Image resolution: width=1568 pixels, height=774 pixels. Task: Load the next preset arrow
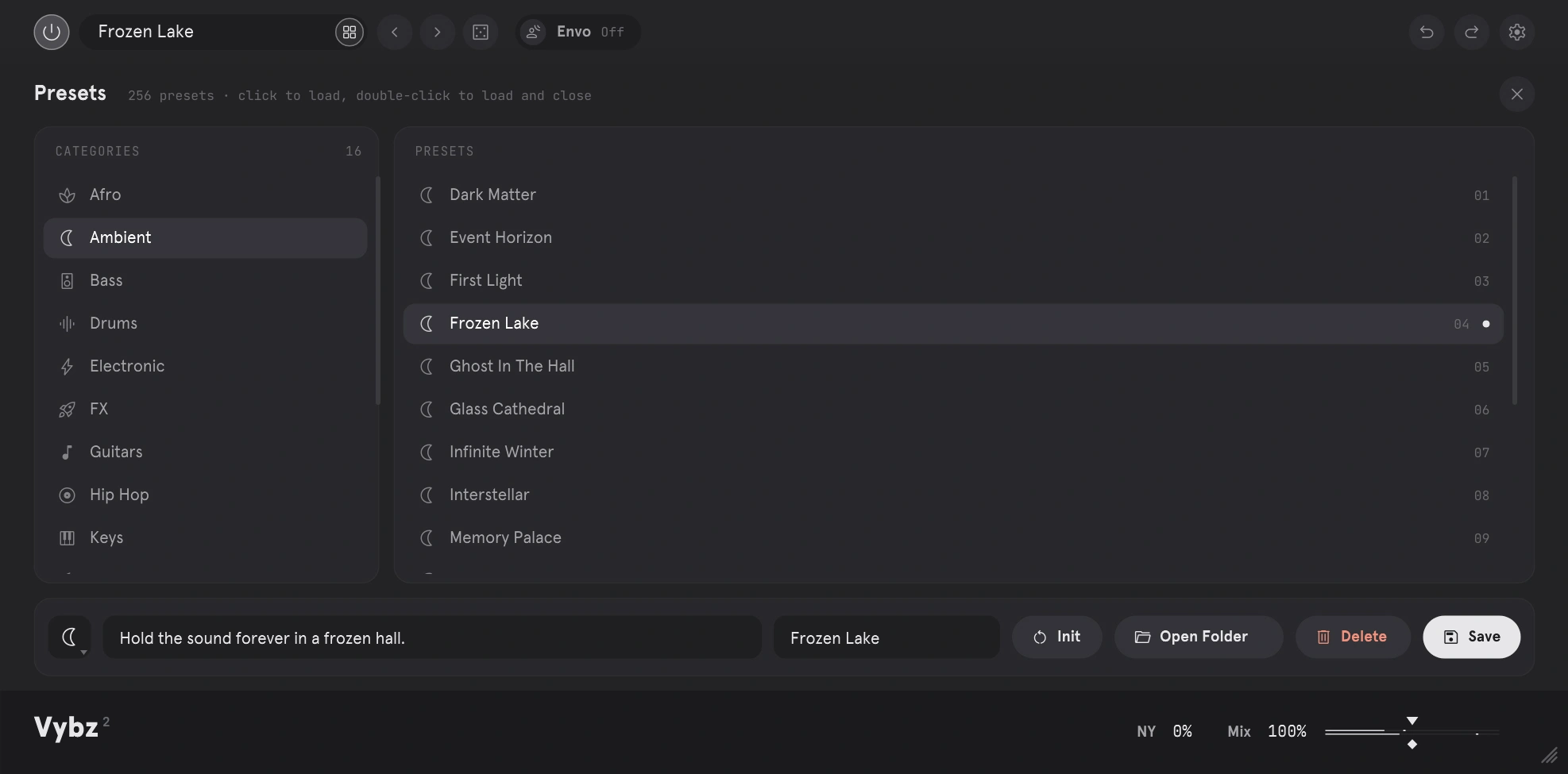coord(437,32)
